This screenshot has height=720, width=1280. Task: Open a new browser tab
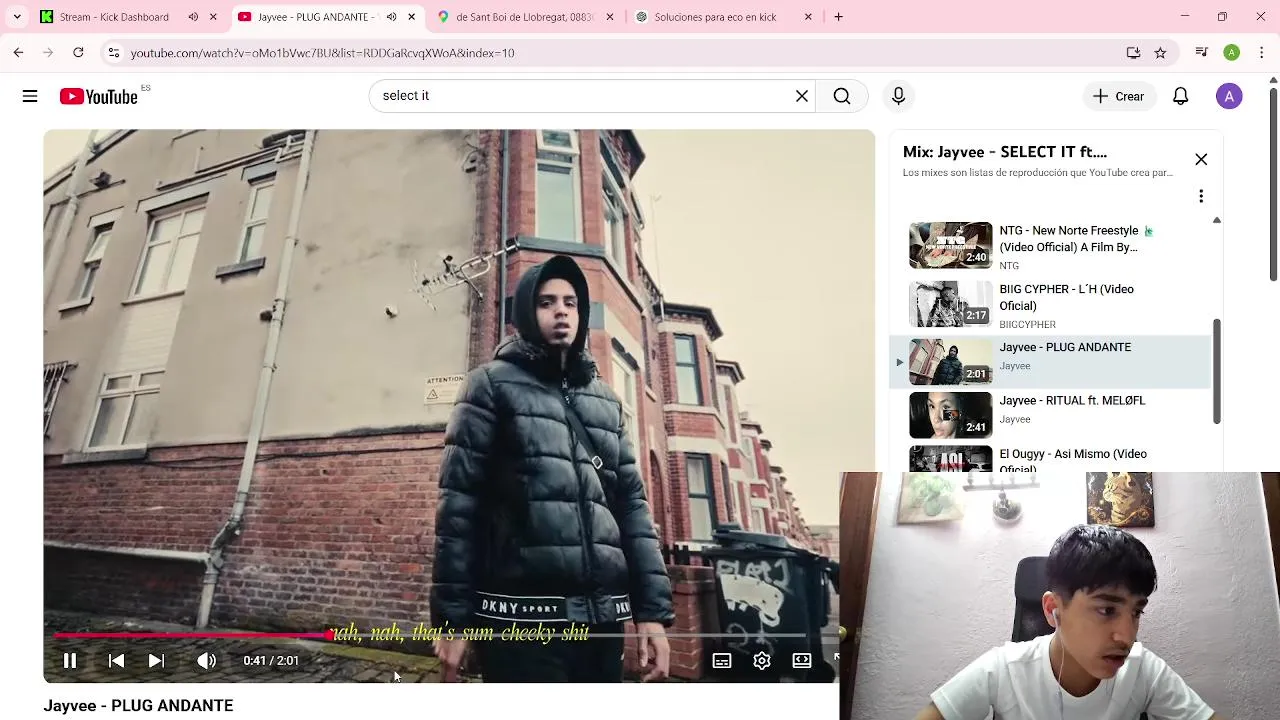pos(838,17)
